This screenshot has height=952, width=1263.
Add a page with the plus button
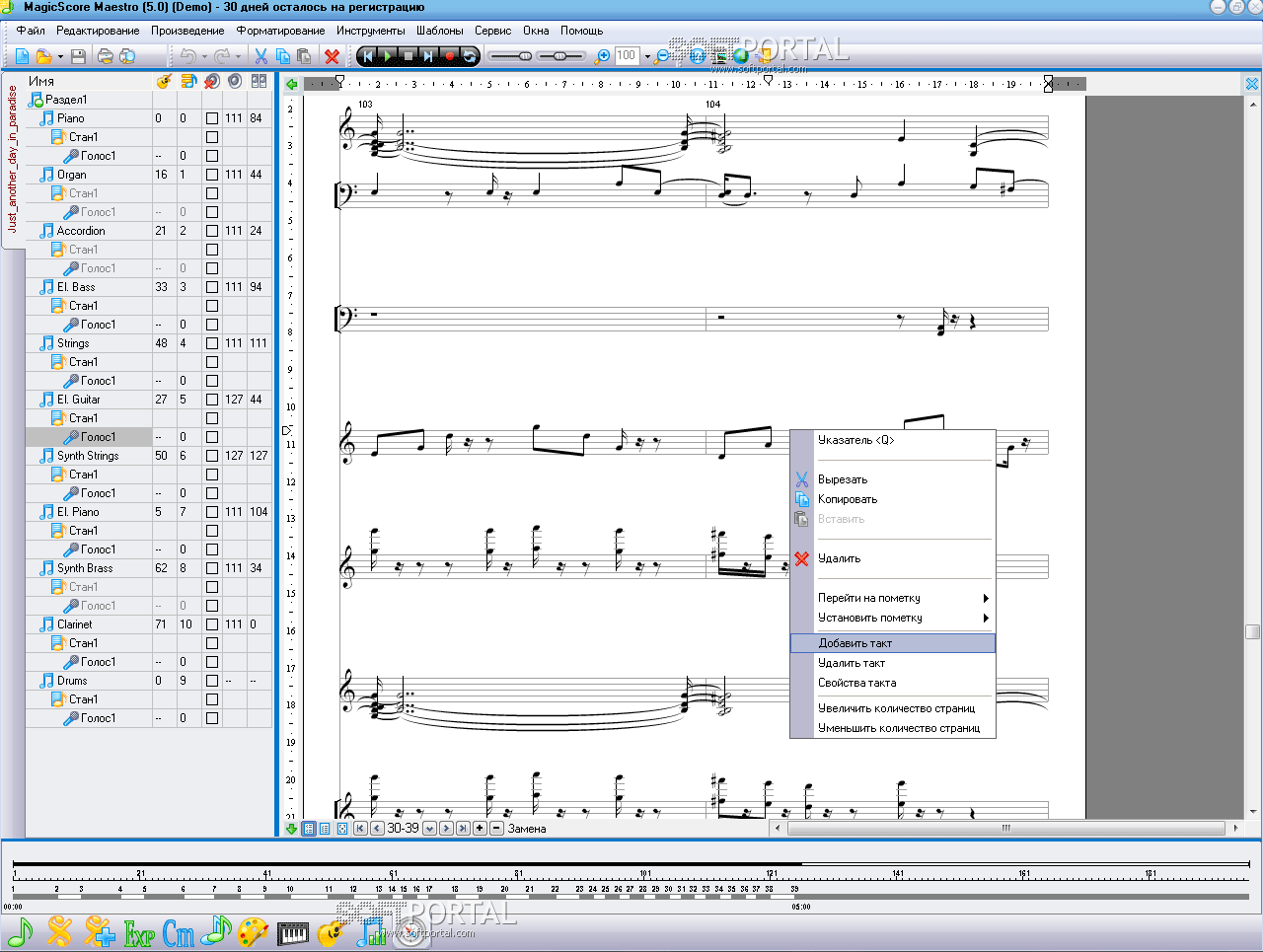[480, 829]
